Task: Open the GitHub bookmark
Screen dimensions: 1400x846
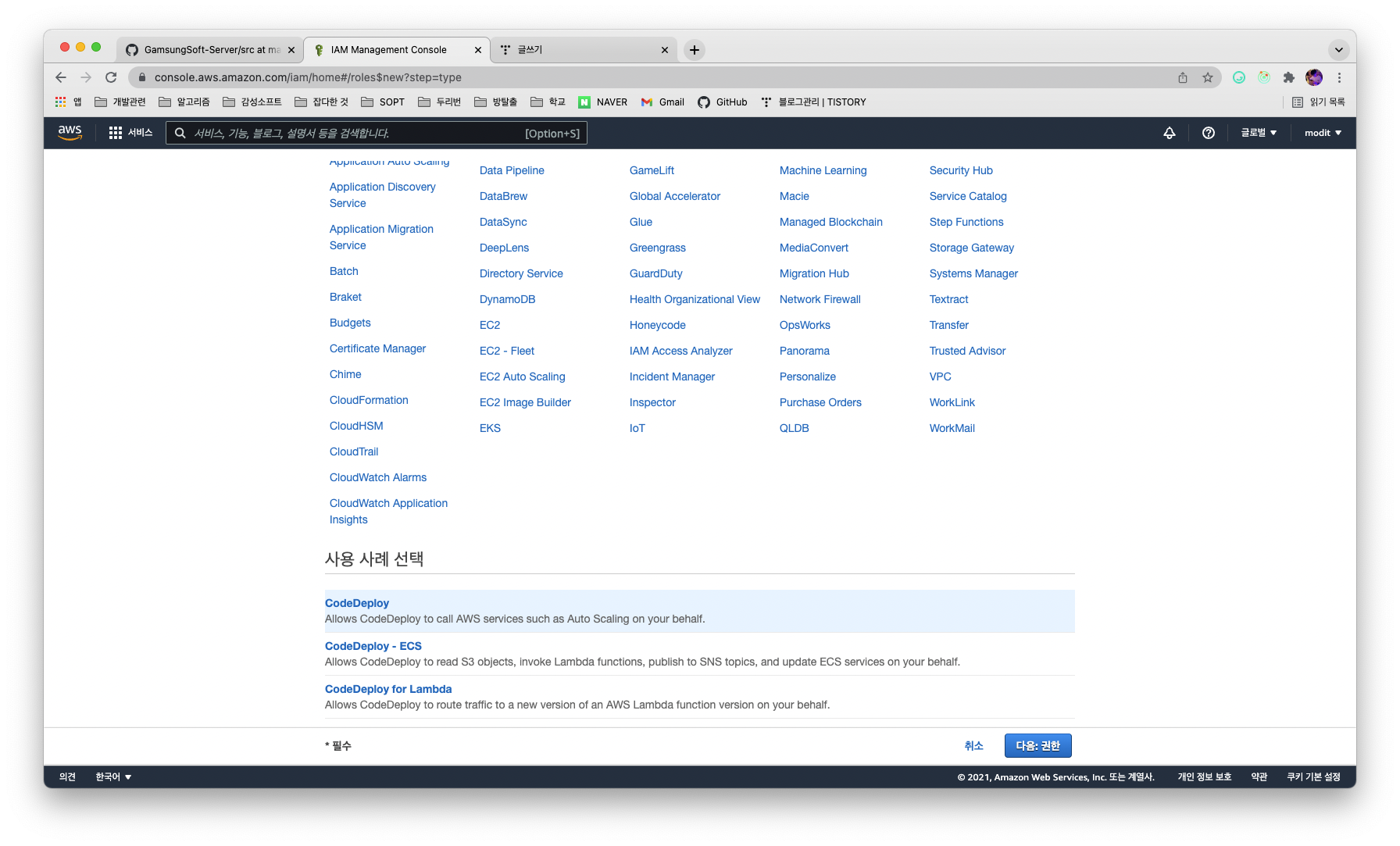Action: coord(722,102)
